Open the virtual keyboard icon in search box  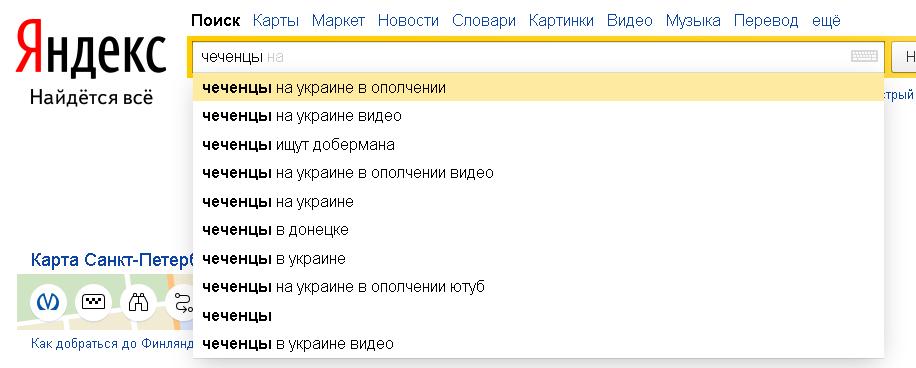[864, 57]
